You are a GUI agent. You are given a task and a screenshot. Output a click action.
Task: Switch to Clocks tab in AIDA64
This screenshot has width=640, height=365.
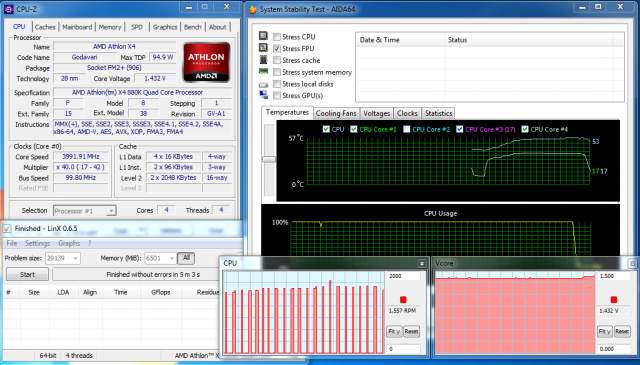[407, 114]
